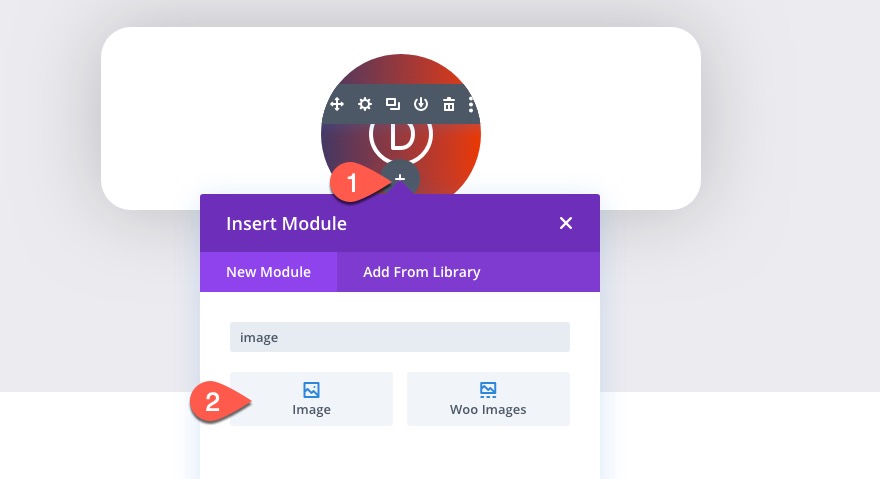Screen dimensions: 880x479
Task: Close the Insert Module dialog
Action: coord(566,223)
